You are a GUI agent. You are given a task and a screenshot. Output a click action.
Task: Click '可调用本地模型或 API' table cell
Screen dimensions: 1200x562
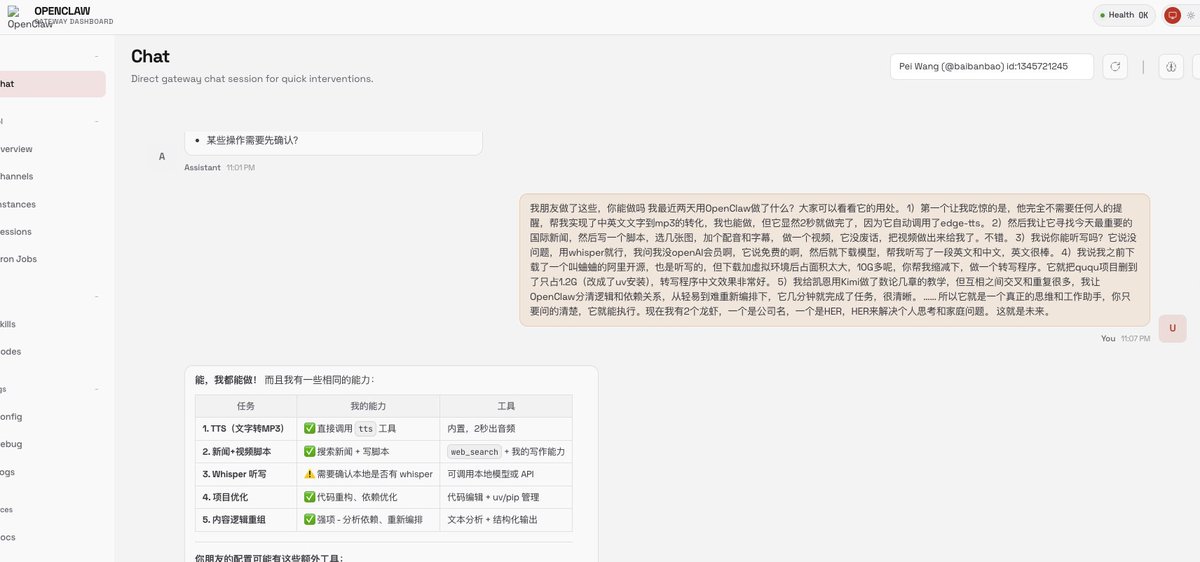pyautogui.click(x=506, y=474)
